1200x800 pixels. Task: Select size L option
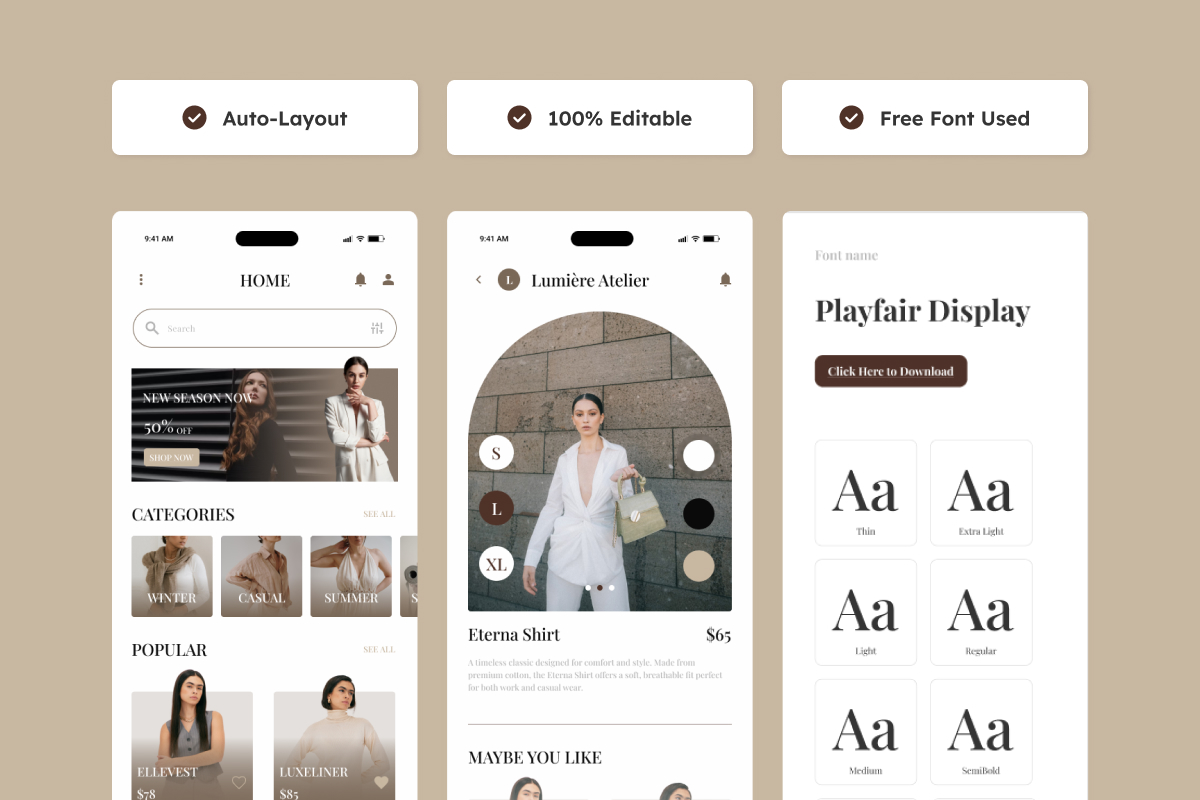point(496,509)
